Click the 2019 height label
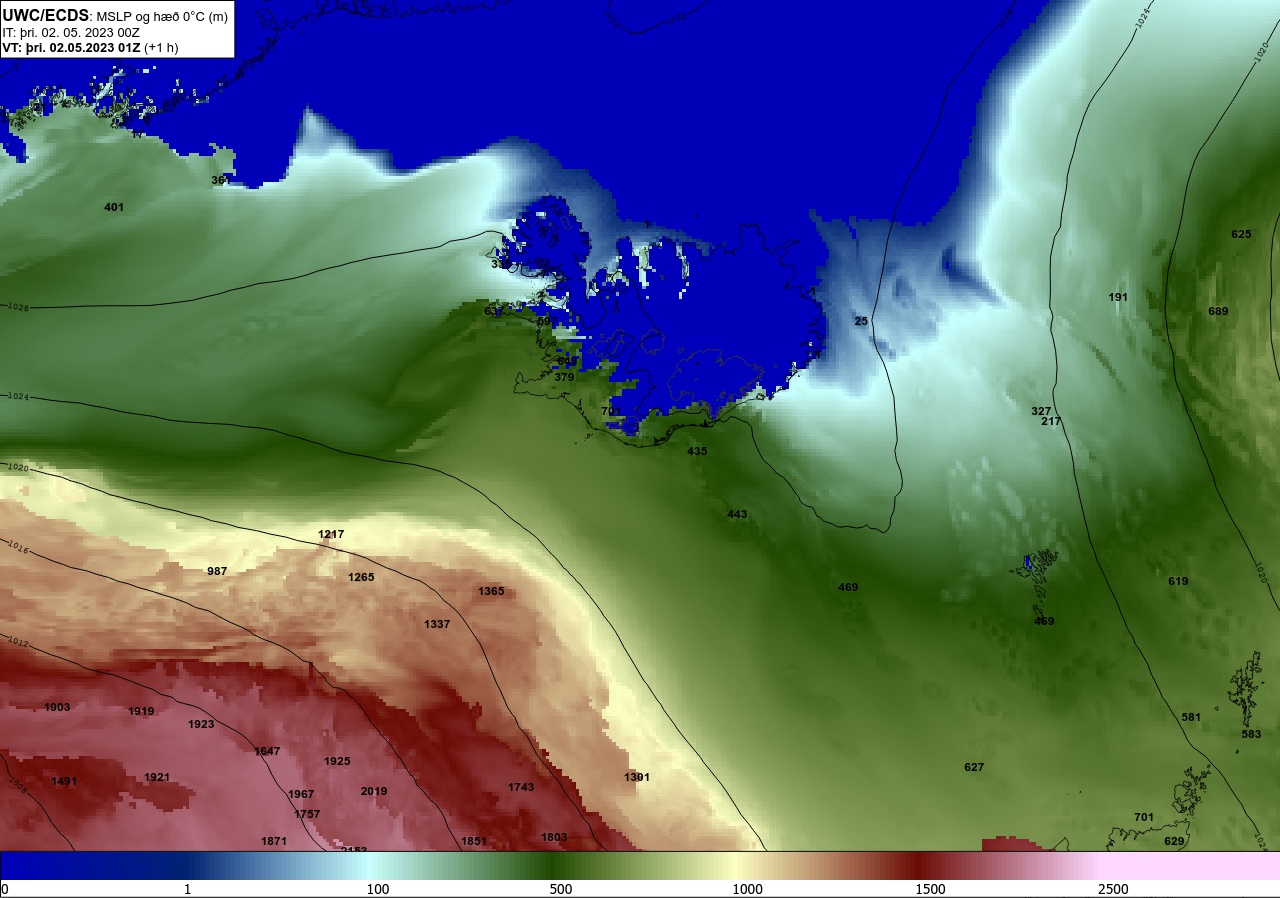This screenshot has width=1280, height=898. coord(374,791)
